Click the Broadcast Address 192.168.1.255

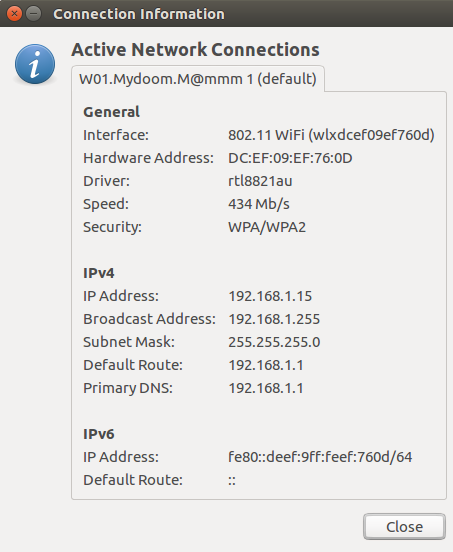tap(274, 319)
